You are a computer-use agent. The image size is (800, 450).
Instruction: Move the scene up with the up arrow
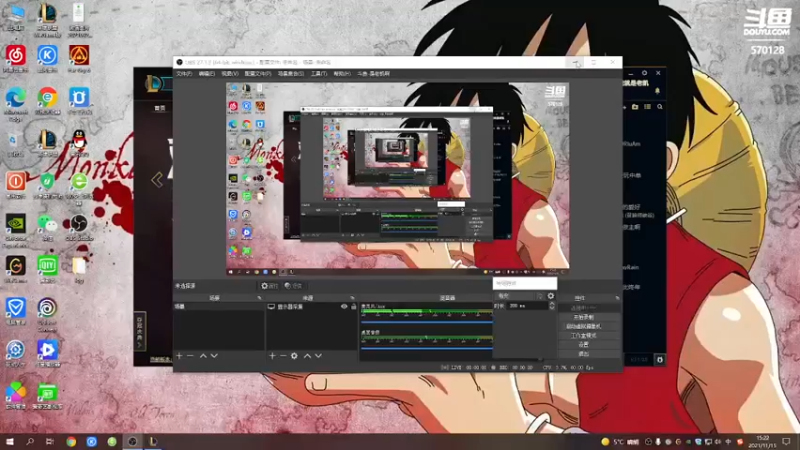click(x=203, y=356)
